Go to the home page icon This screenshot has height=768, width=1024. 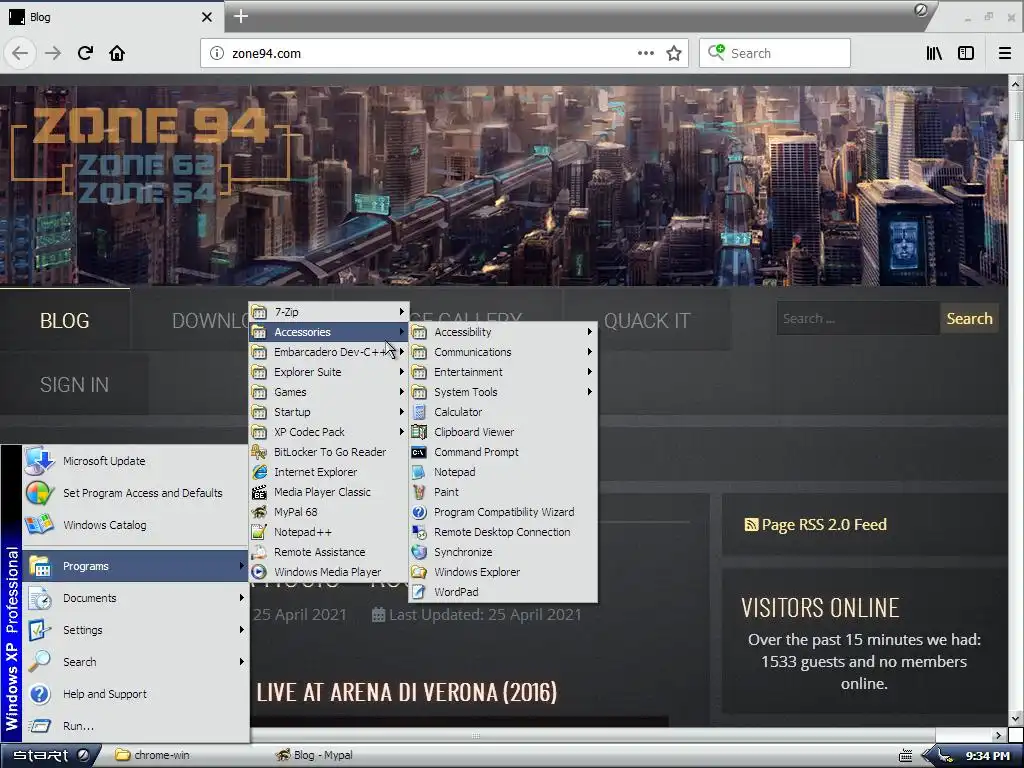(117, 53)
